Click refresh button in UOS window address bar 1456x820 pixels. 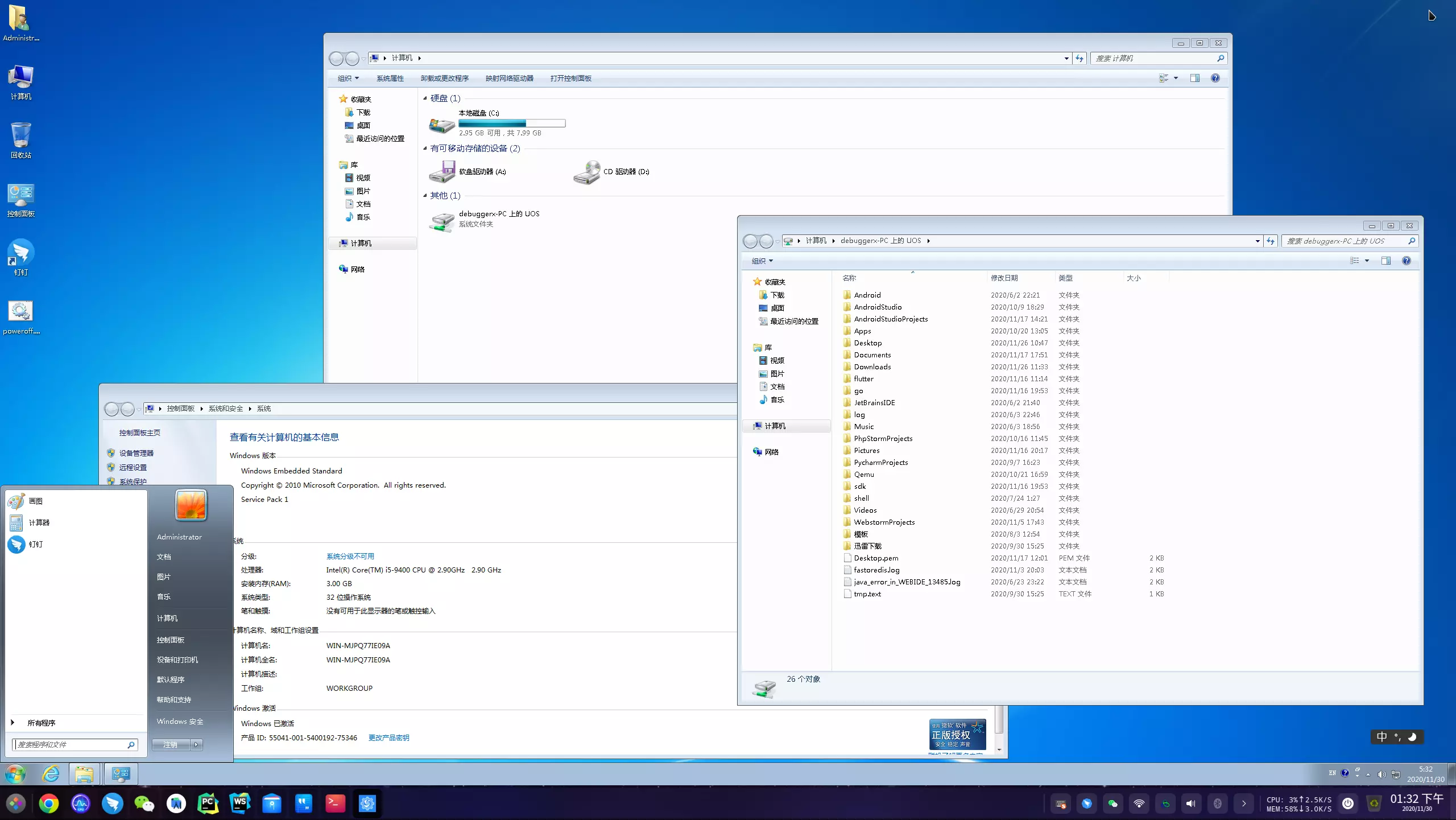(x=1271, y=241)
